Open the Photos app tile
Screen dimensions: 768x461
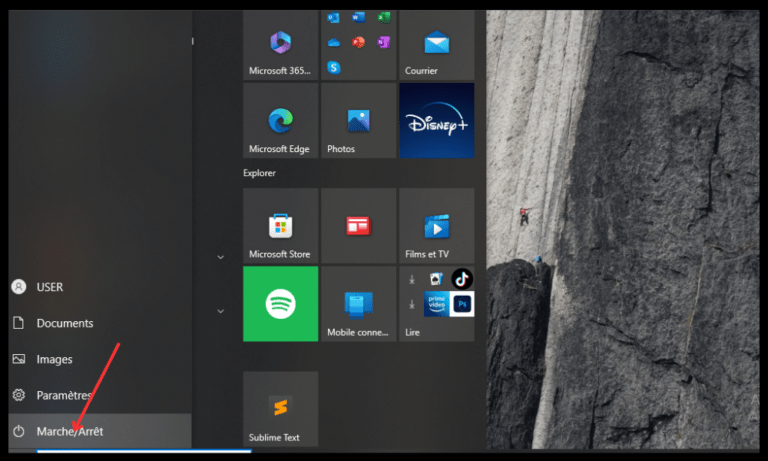[359, 121]
